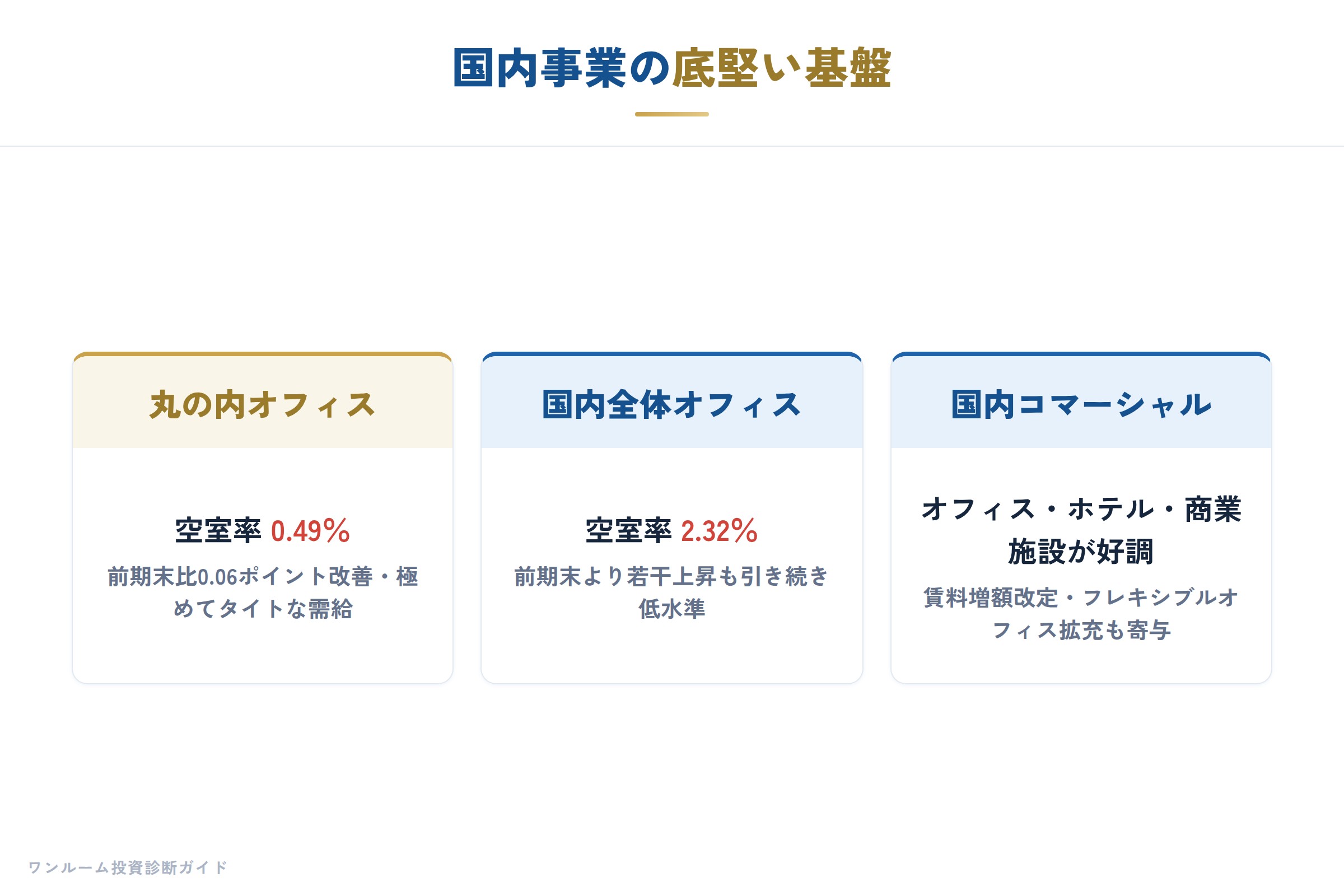Screen dimensions: 1344x896
Task: Select the red 0.49% vacancy figure
Action: tap(310, 531)
